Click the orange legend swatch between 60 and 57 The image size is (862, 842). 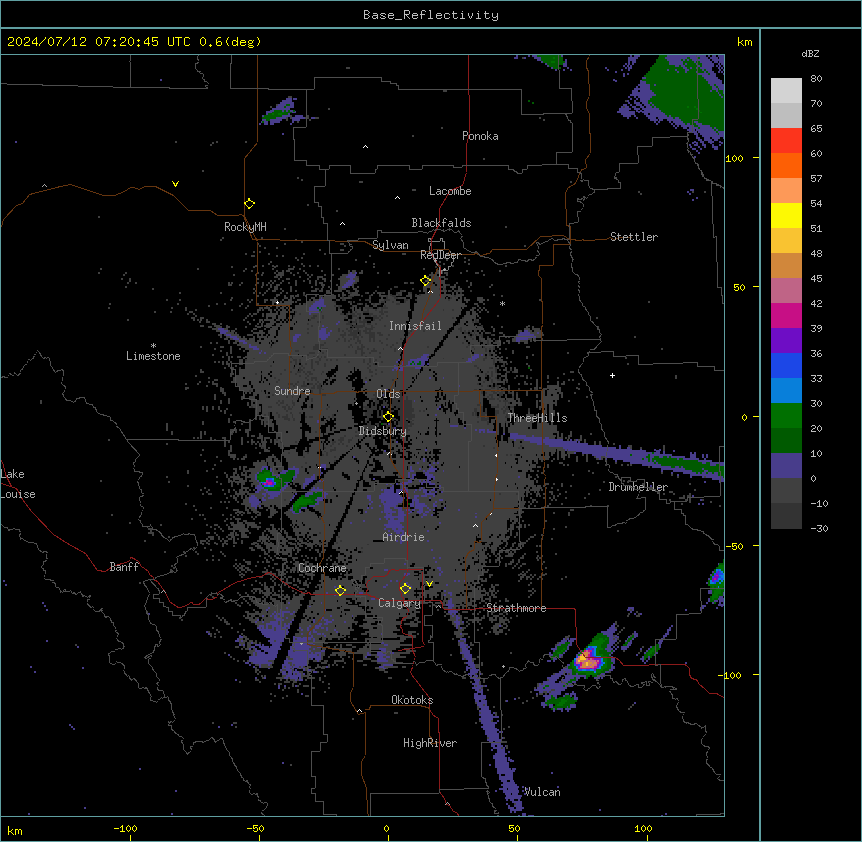tap(786, 165)
